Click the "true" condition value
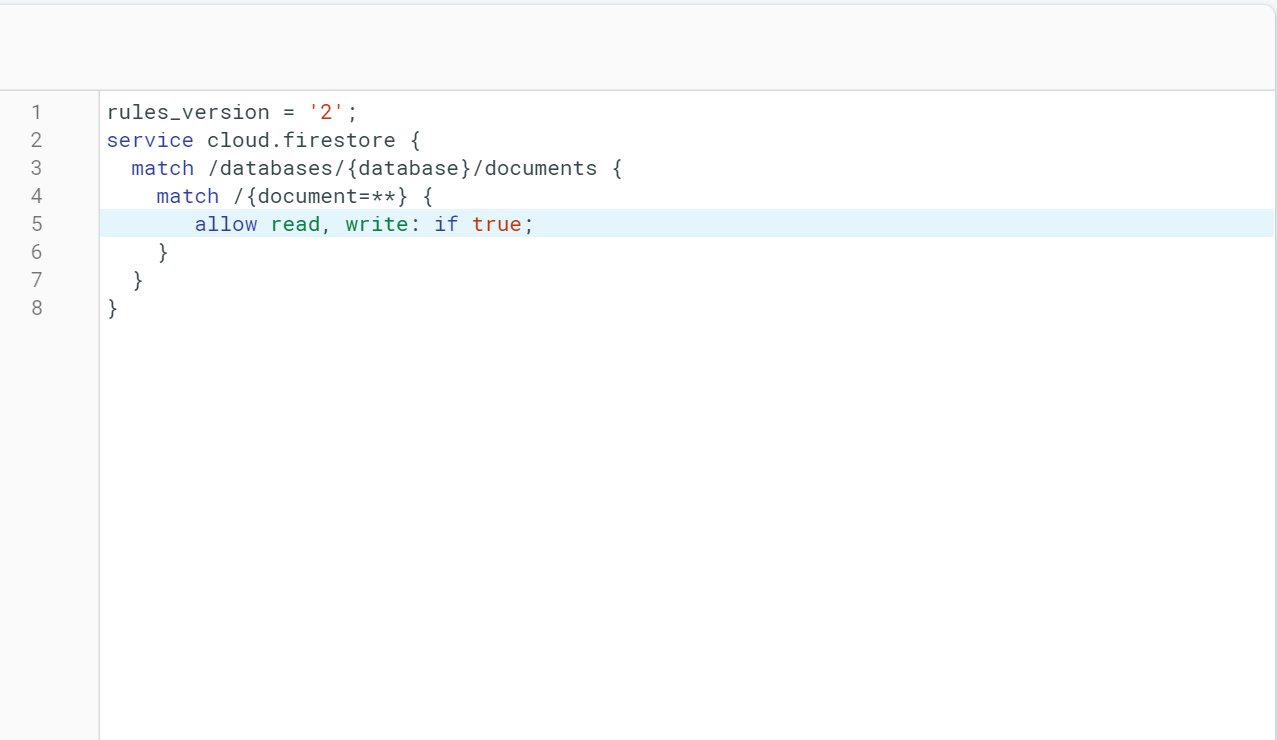This screenshot has height=740, width=1277. (x=497, y=224)
